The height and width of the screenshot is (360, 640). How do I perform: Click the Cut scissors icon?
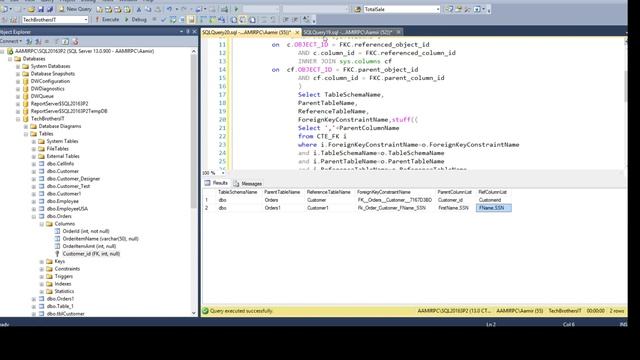coord(139,9)
